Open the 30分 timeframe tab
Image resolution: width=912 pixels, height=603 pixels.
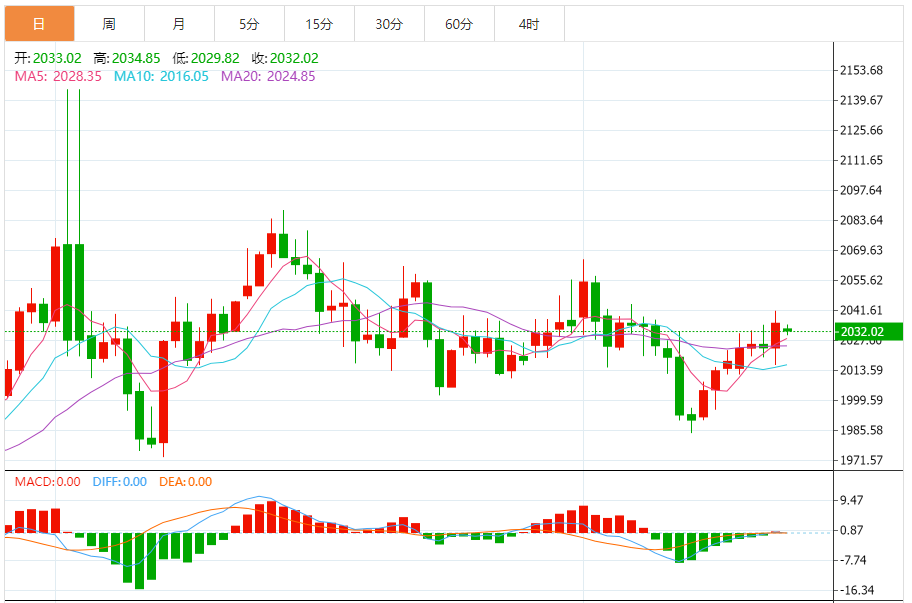click(389, 24)
